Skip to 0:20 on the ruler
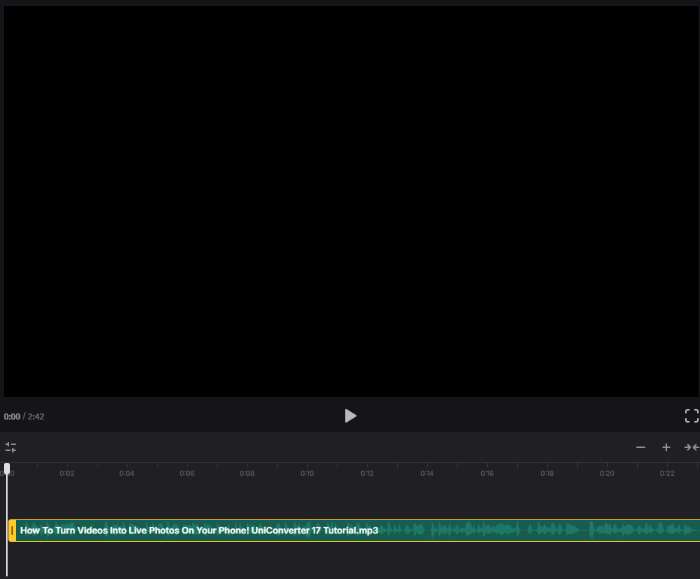 pos(607,473)
